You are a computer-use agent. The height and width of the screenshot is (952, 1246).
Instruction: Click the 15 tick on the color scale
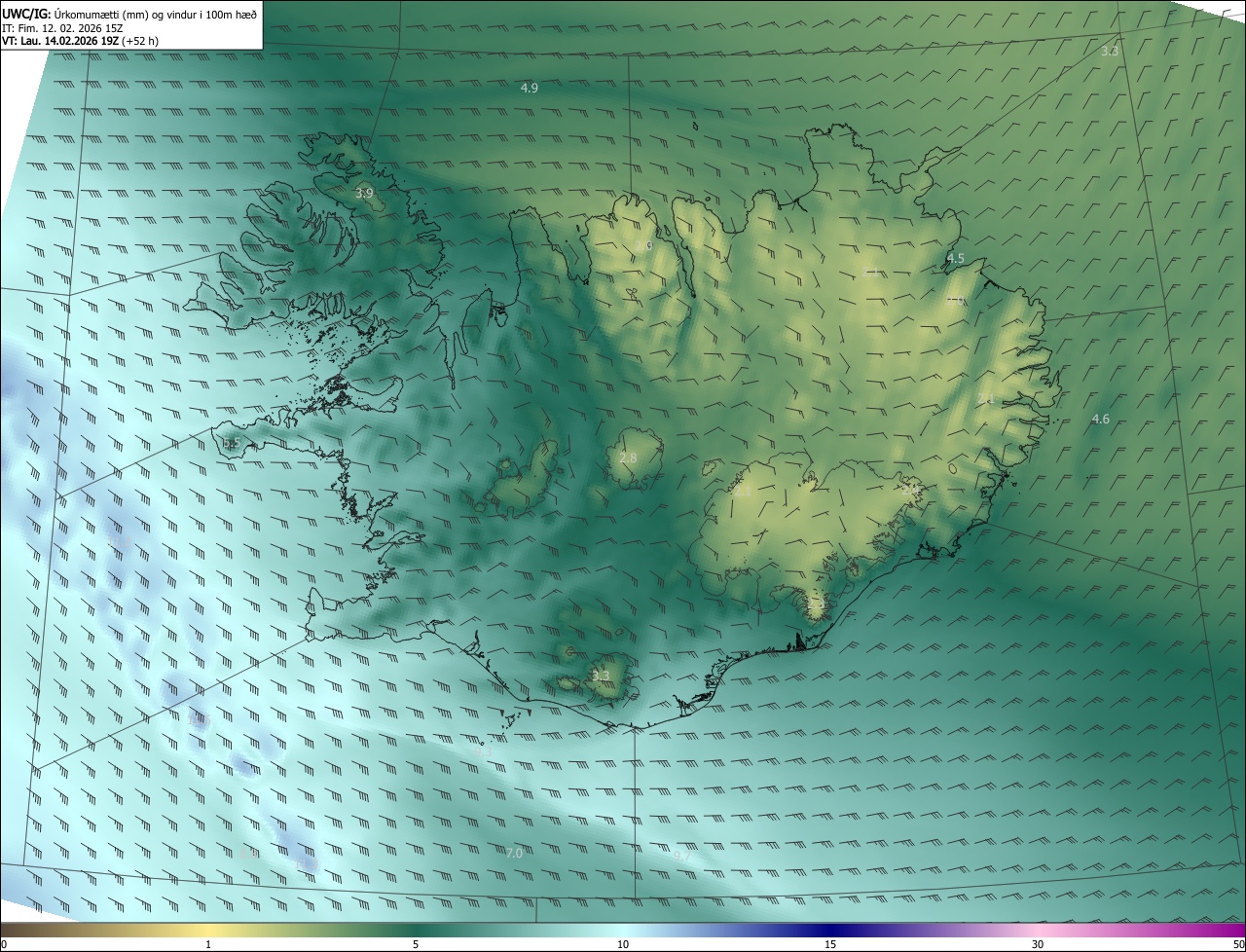[x=830, y=944]
